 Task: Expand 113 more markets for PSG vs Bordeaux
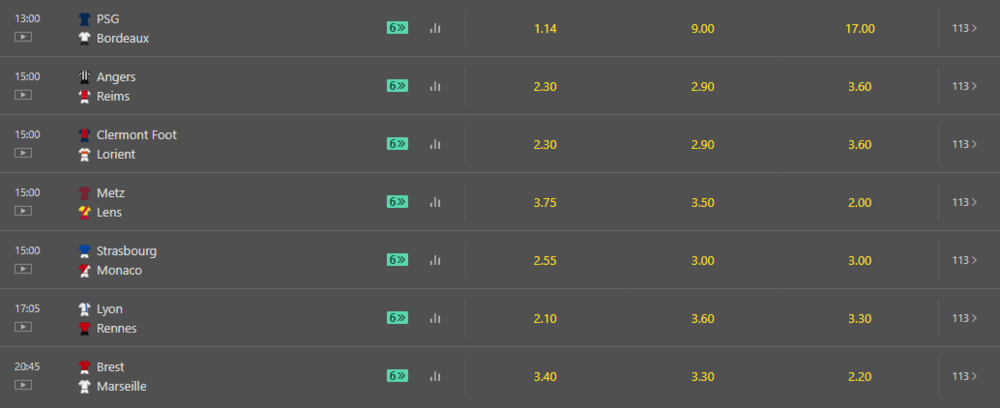964,28
